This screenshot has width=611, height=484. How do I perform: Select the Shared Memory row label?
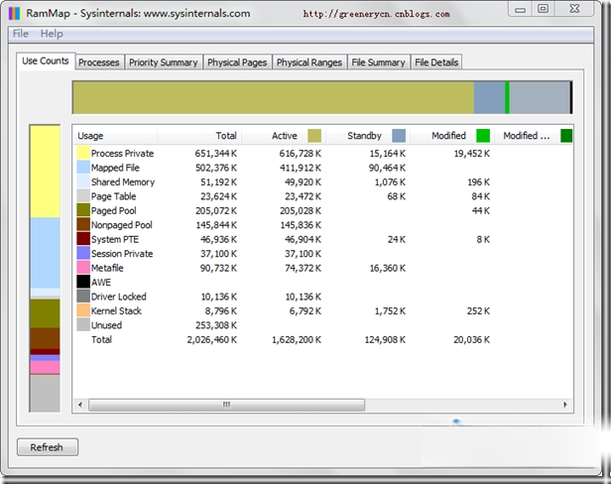(x=123, y=182)
